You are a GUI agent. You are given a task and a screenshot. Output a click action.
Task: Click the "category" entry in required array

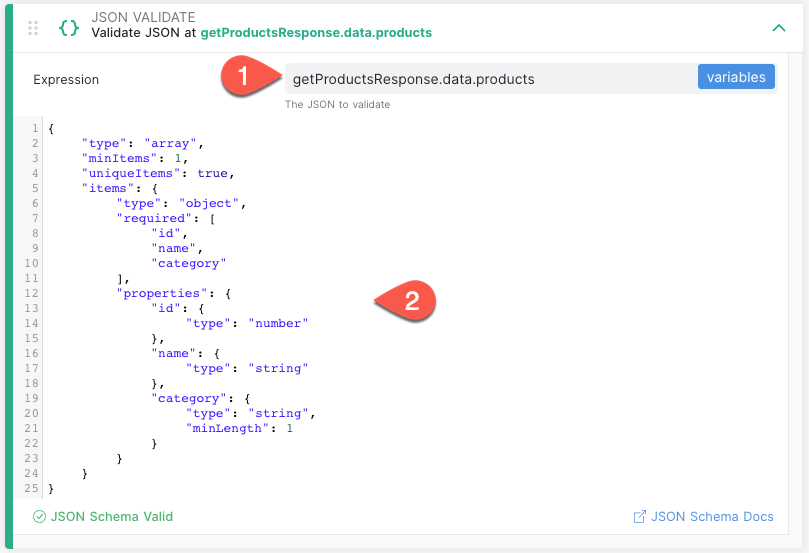click(188, 263)
